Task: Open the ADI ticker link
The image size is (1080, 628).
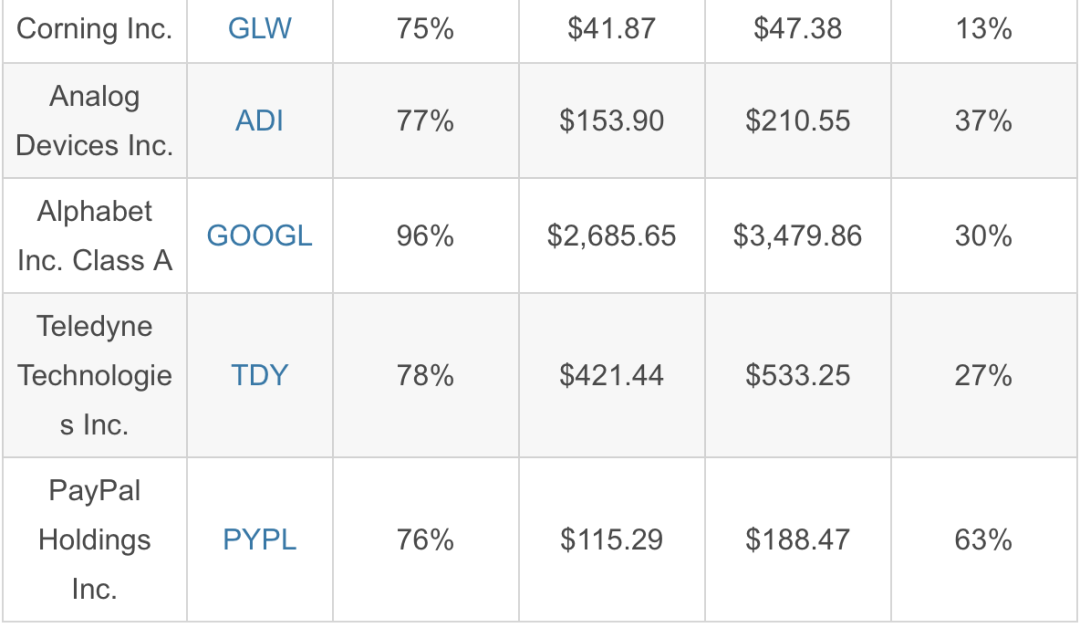Action: [x=260, y=121]
